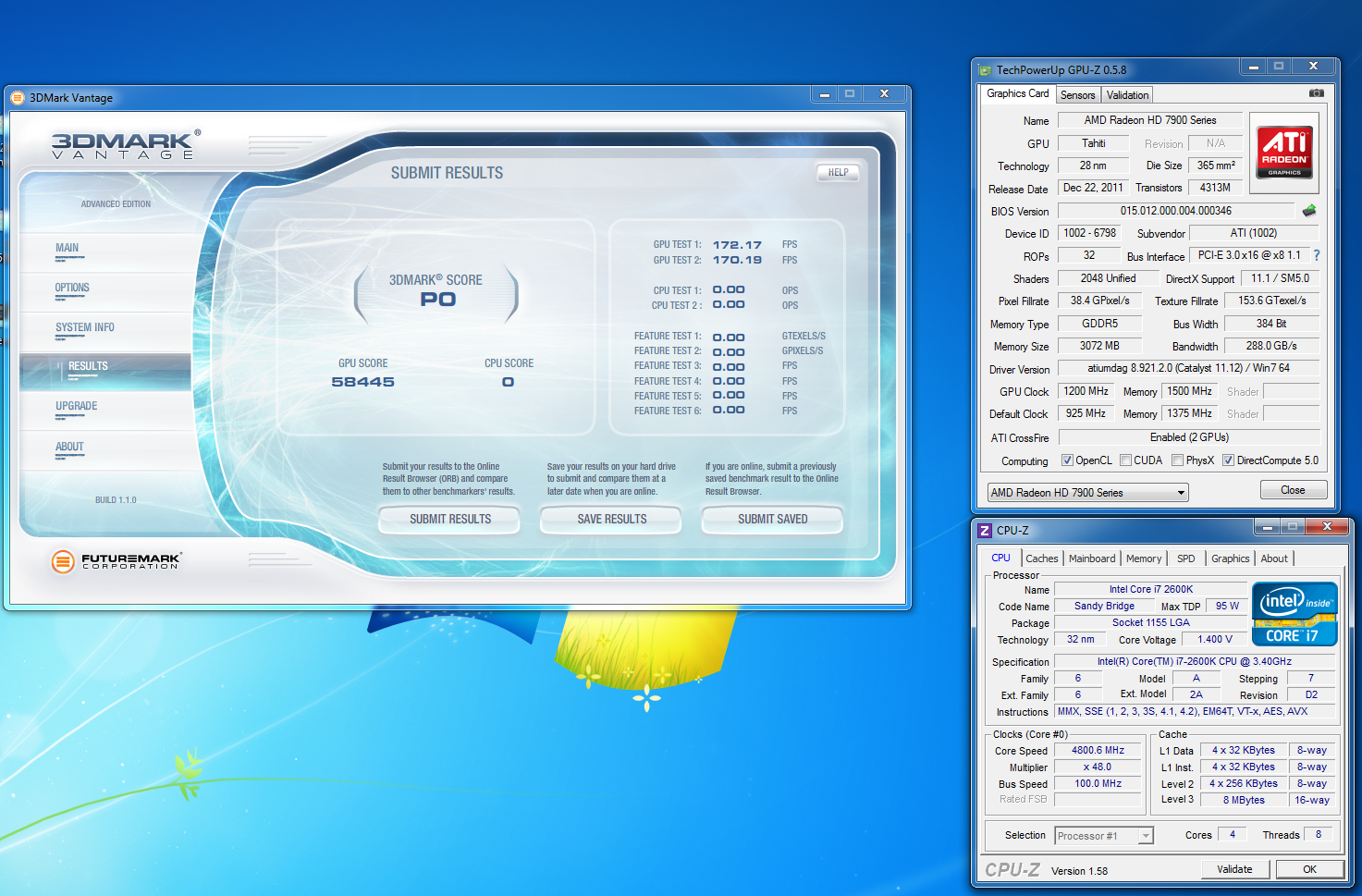Switch to the Validation tab in GPU-Z
The width and height of the screenshot is (1362, 896).
pos(1127,95)
